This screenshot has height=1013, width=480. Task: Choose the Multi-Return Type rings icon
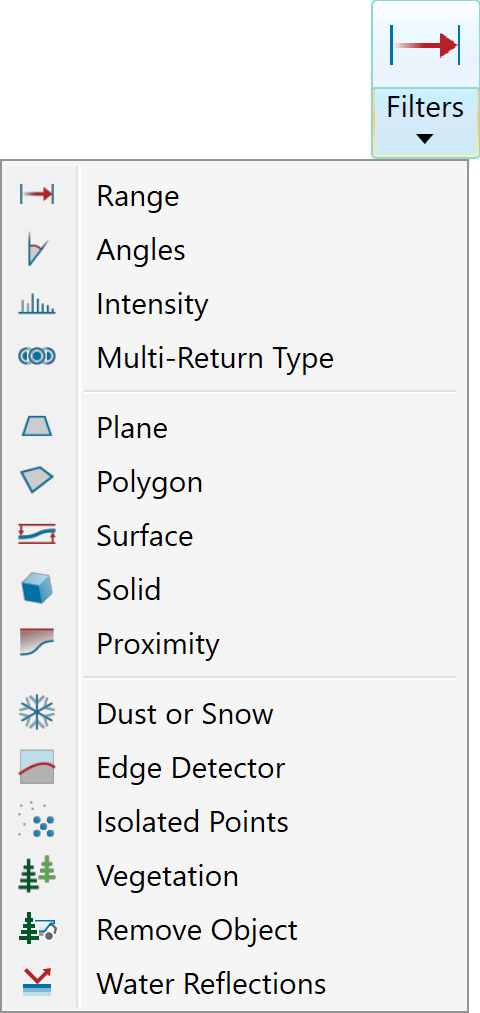coord(37,356)
